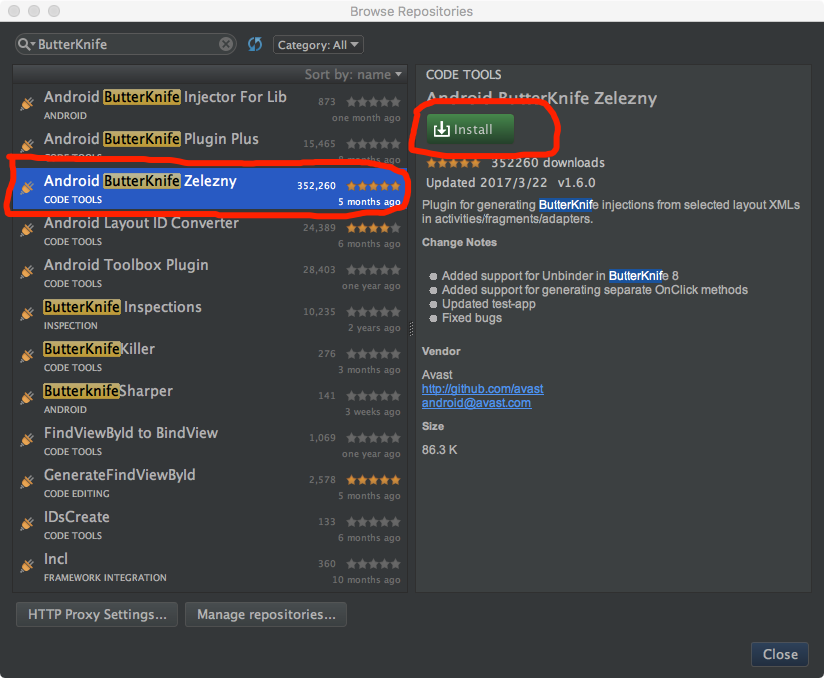This screenshot has width=824, height=678.
Task: Open the http://github.com/avast link
Action: [482, 389]
